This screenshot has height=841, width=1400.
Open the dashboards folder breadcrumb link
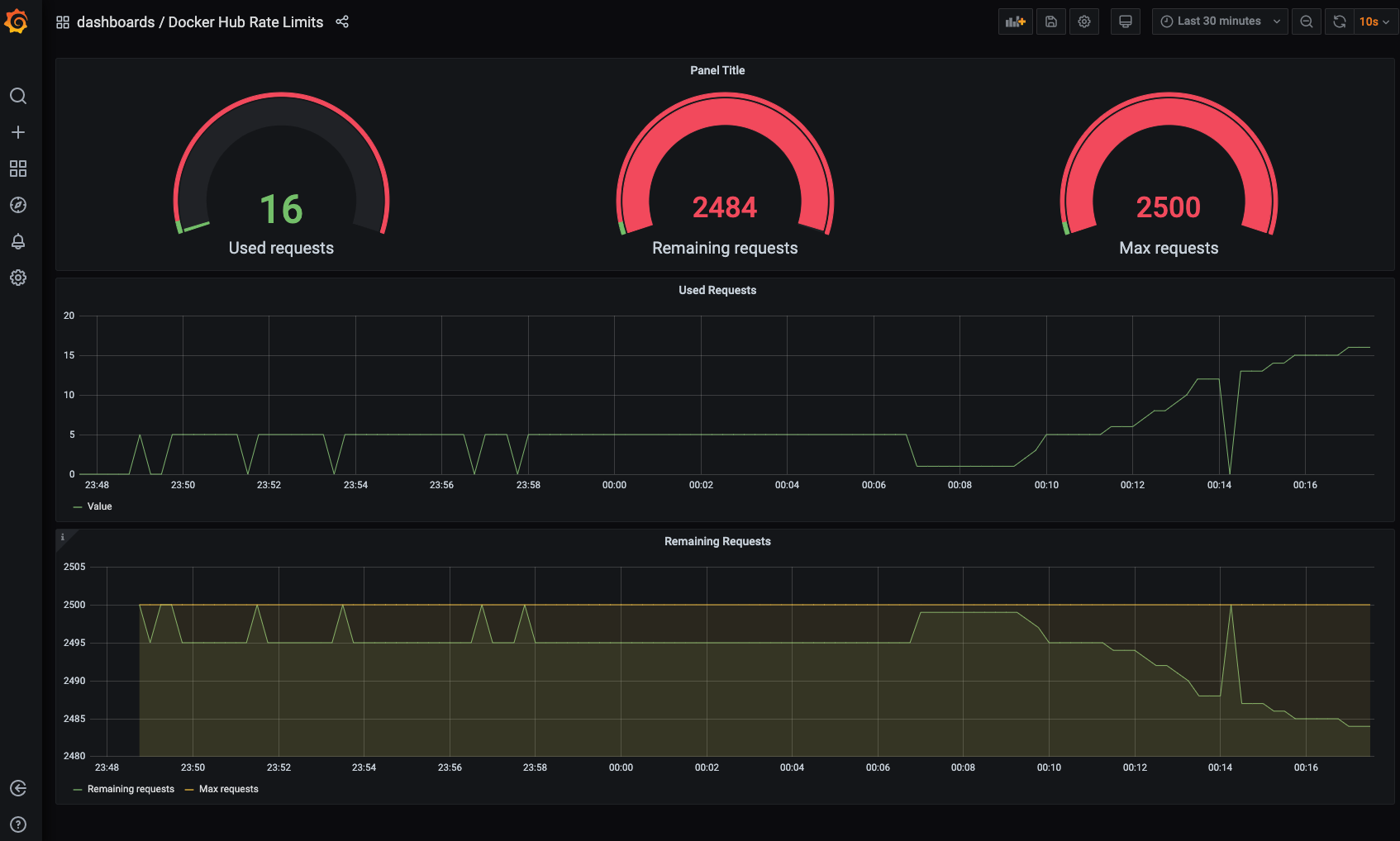tap(116, 22)
